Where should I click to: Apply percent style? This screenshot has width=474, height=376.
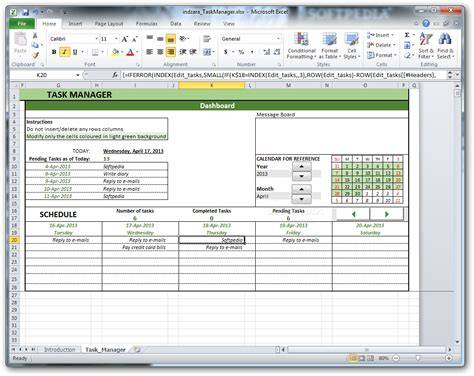click(241, 52)
